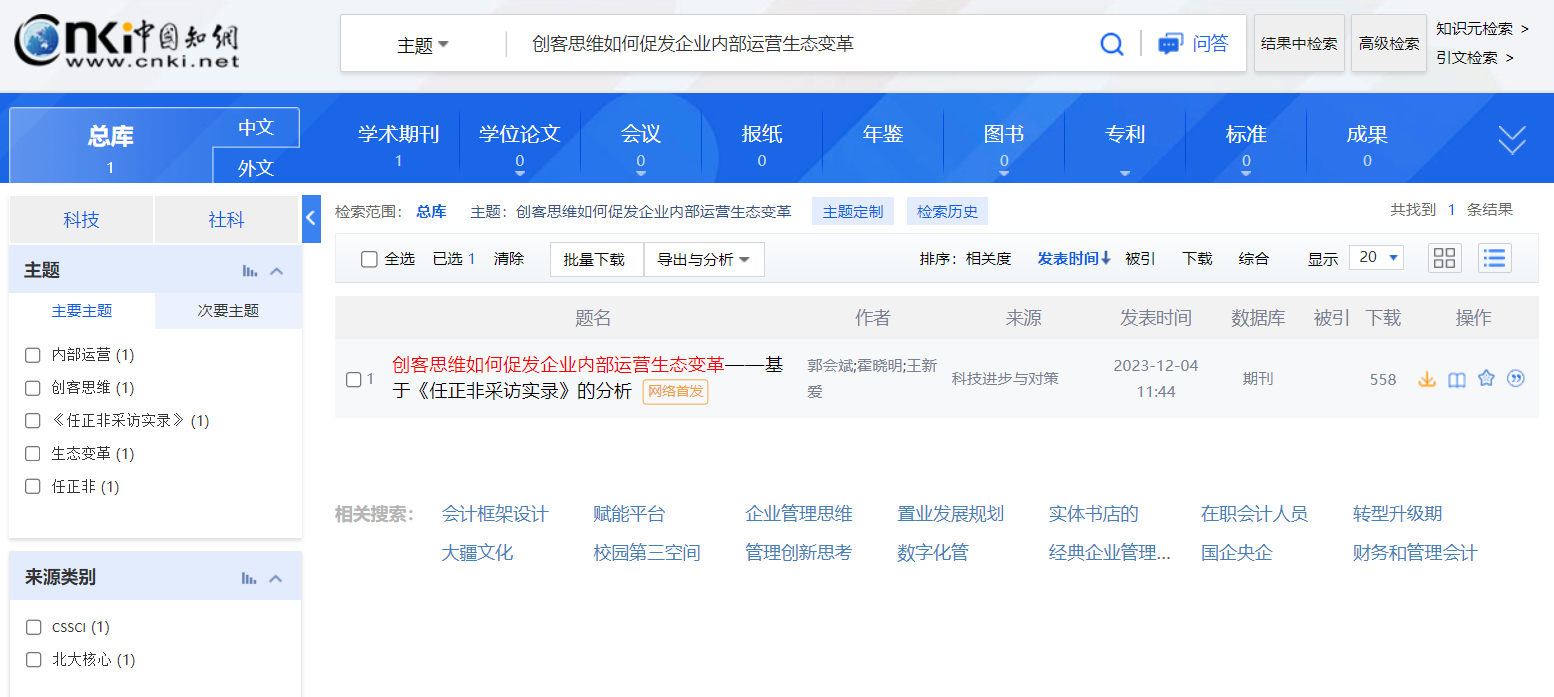This screenshot has width=1554, height=697.
Task: Start a search with the magnifier icon
Action: pos(1111,43)
